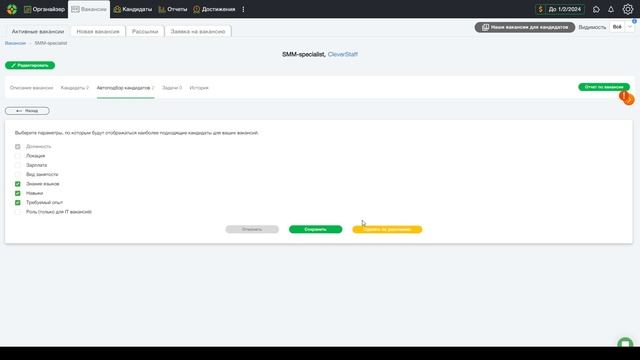Open the three-dot more menu

pyautogui.click(x=243, y=9)
